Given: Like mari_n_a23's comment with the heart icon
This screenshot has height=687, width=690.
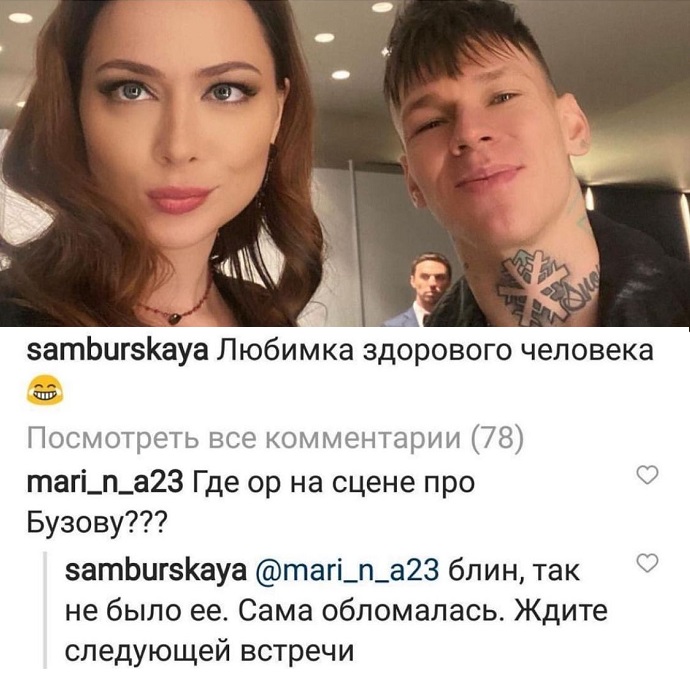Looking at the screenshot, I should click(648, 475).
